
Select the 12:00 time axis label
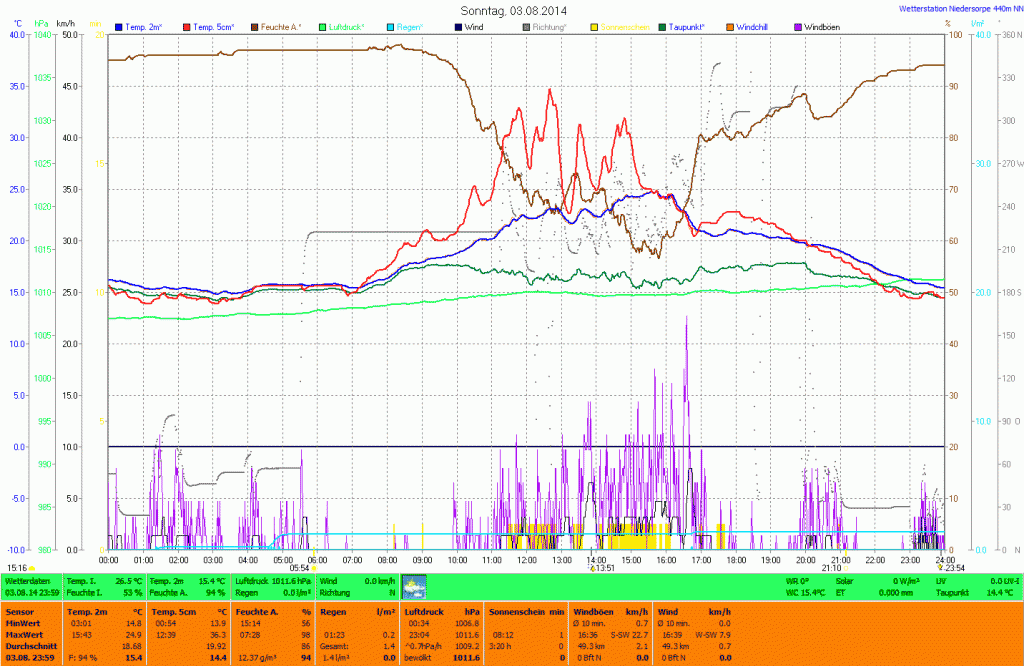pos(527,559)
